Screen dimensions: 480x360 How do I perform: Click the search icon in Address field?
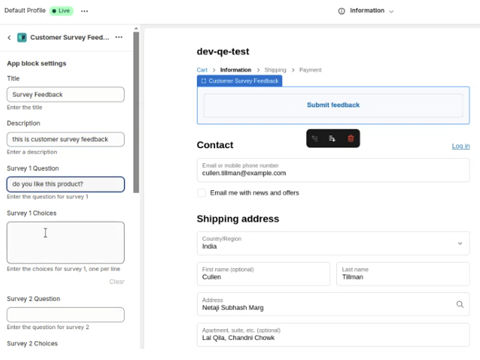(460, 304)
